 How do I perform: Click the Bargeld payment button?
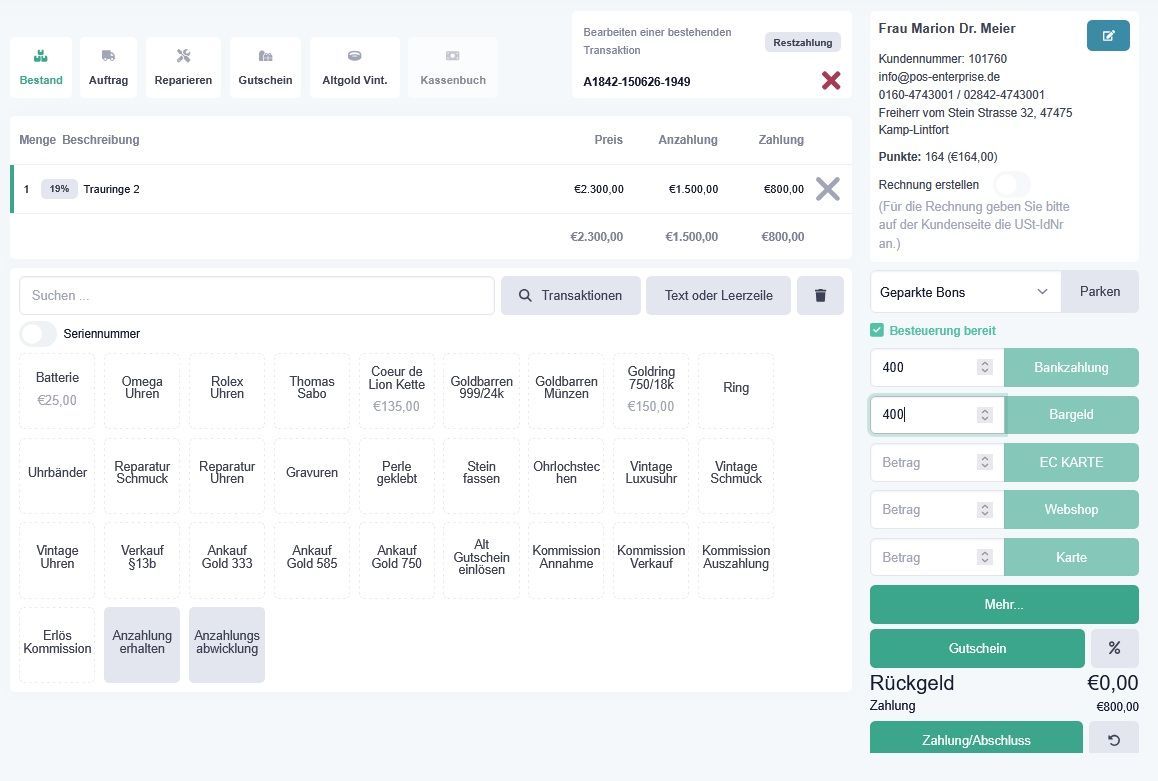point(1071,415)
